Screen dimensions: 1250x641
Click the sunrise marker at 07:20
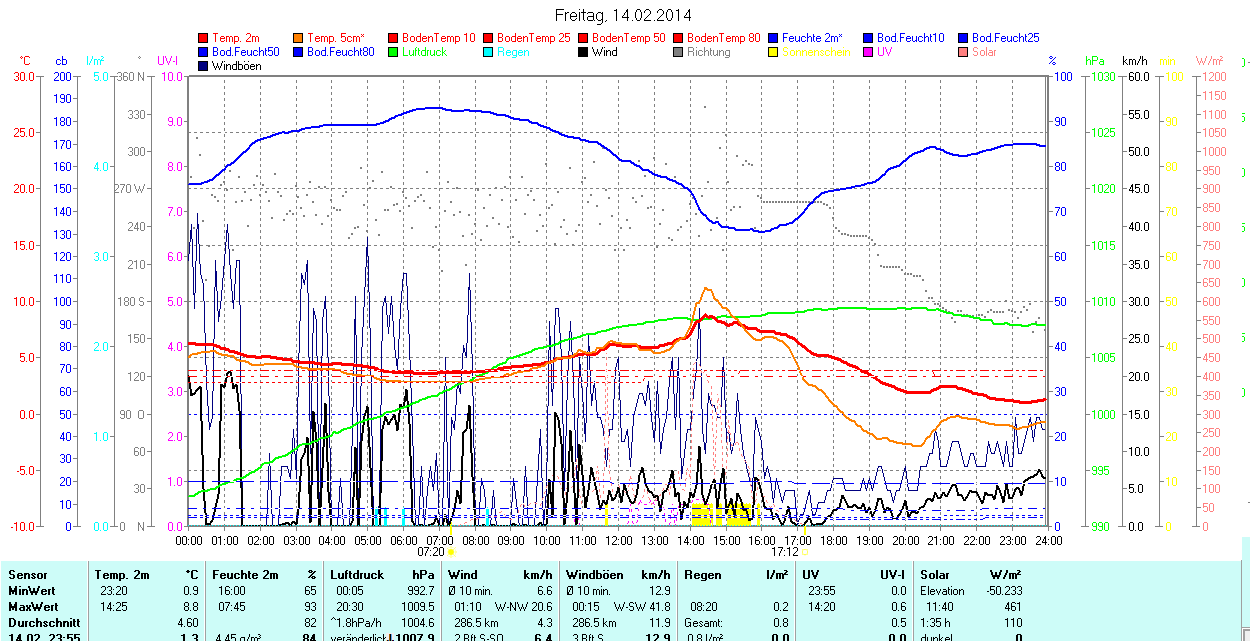tap(451, 551)
